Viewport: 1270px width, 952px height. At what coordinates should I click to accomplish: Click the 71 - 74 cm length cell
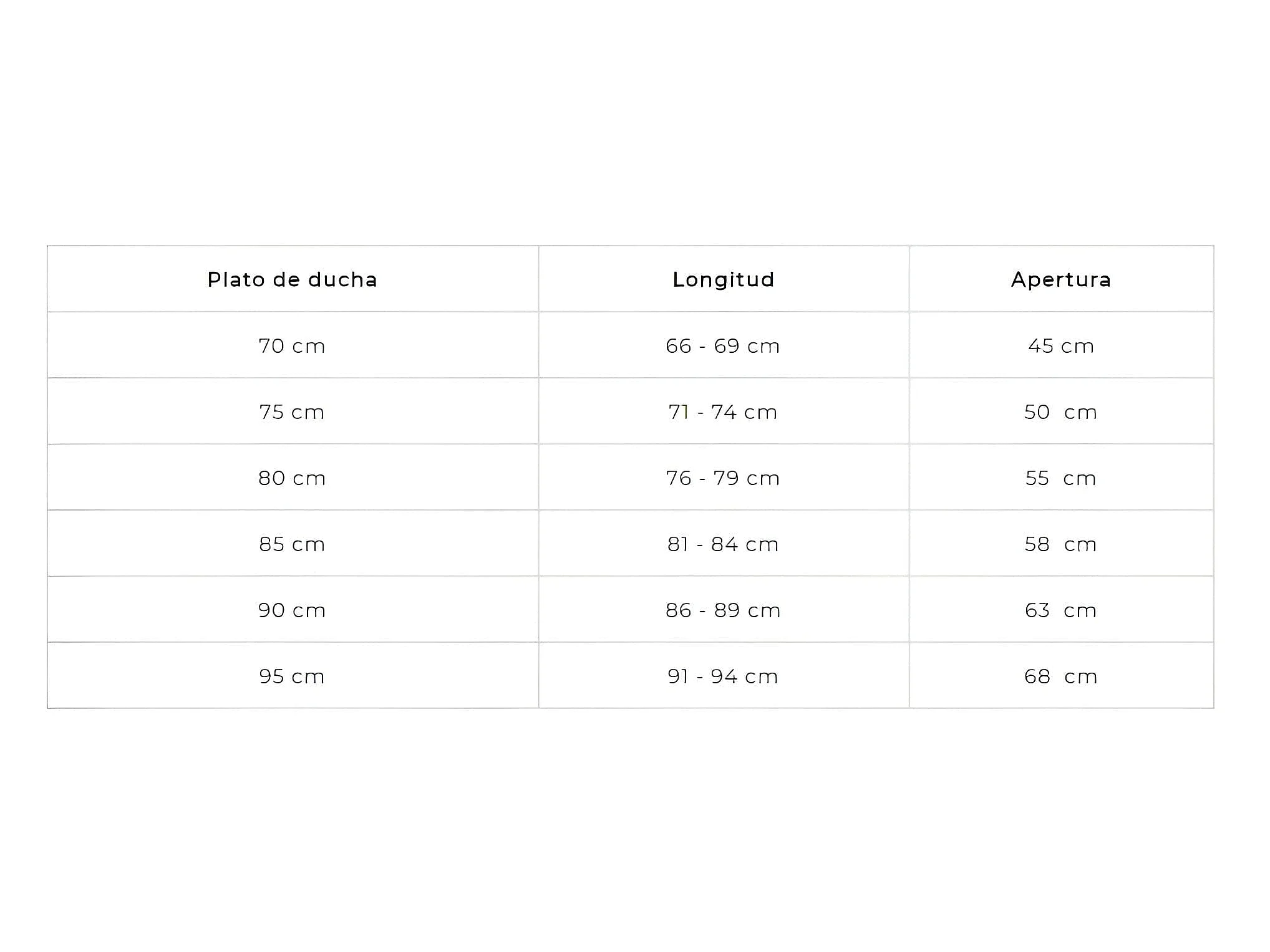pyautogui.click(x=723, y=412)
